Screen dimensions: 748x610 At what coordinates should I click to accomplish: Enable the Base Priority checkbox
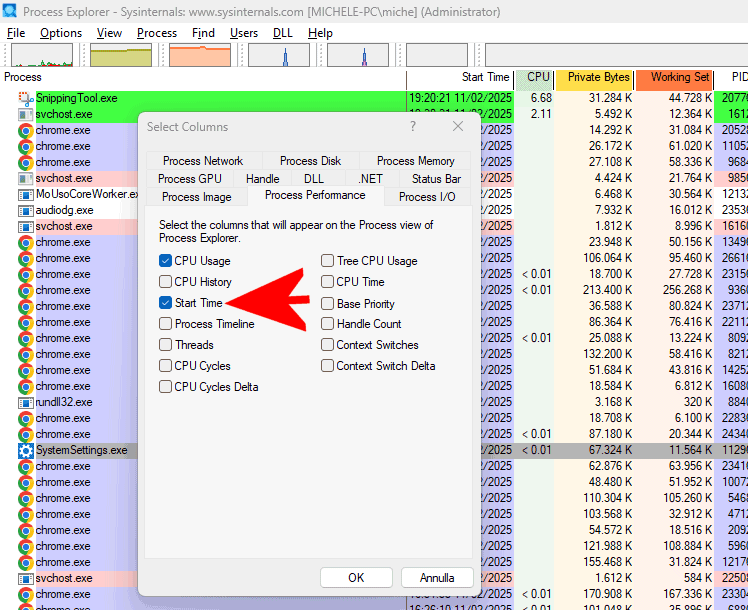[327, 303]
